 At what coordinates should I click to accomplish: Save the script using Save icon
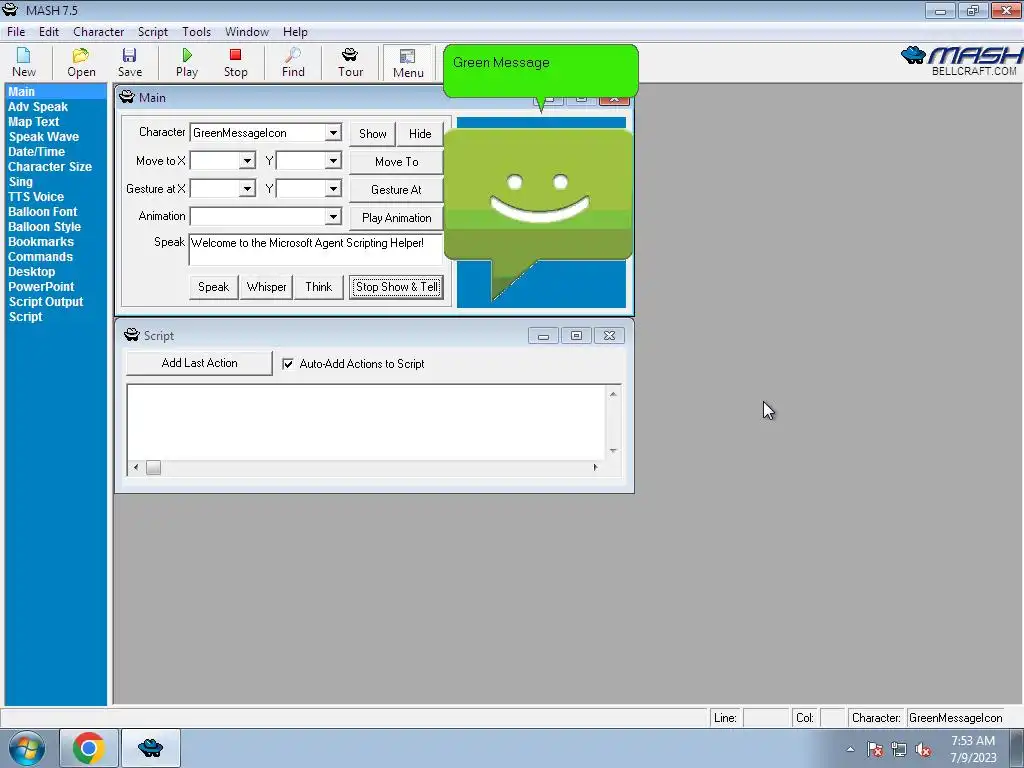[x=129, y=63]
